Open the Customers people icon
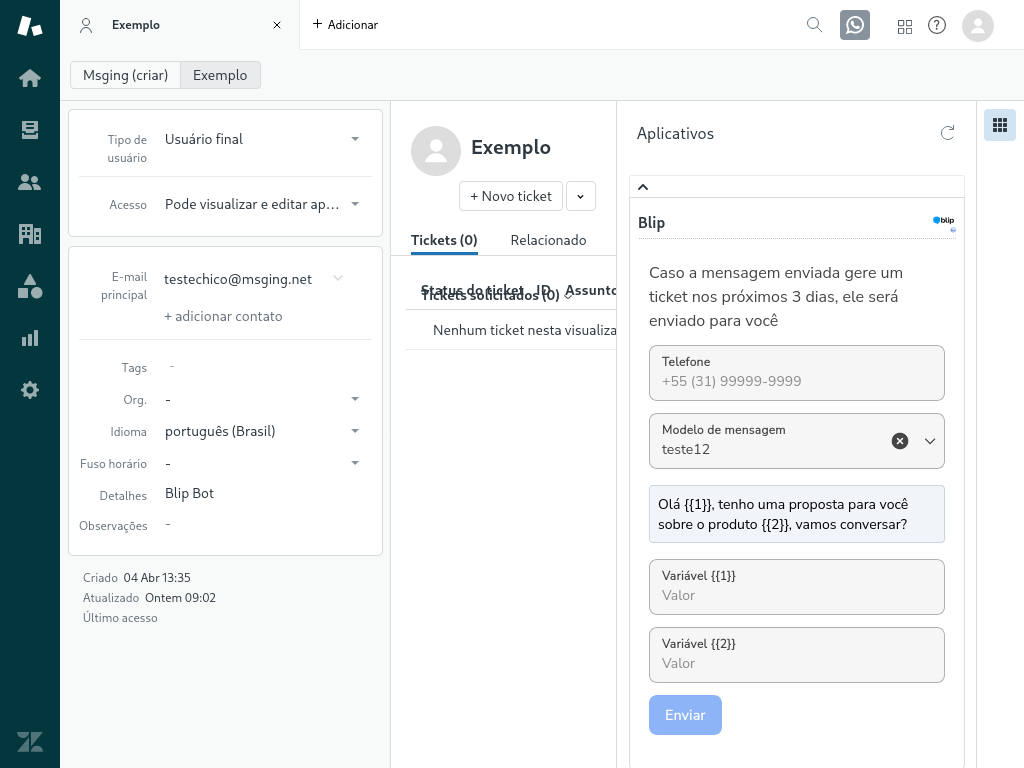The height and width of the screenshot is (768, 1024). pyautogui.click(x=29, y=181)
